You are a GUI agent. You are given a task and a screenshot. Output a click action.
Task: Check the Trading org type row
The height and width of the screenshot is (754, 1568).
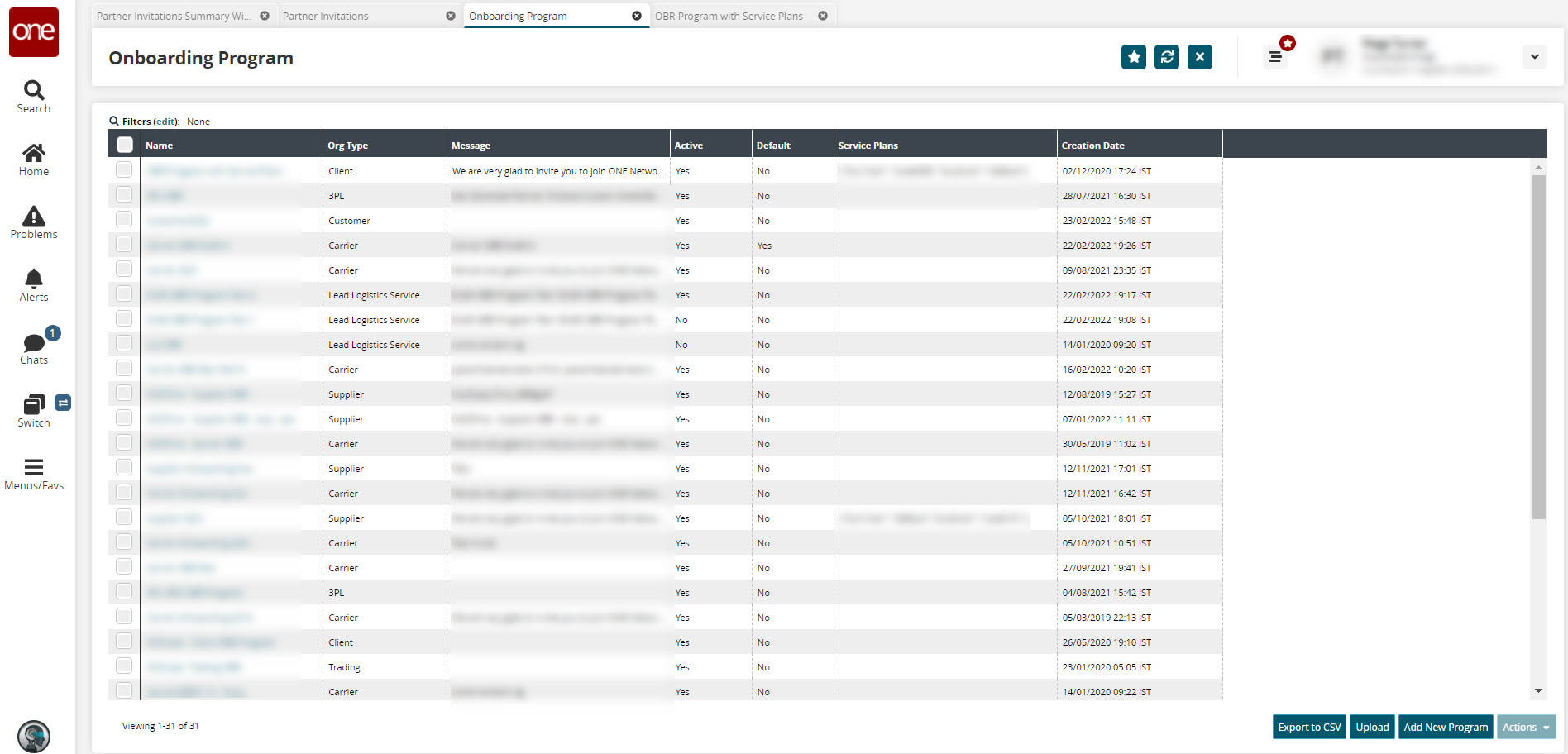tap(124, 666)
